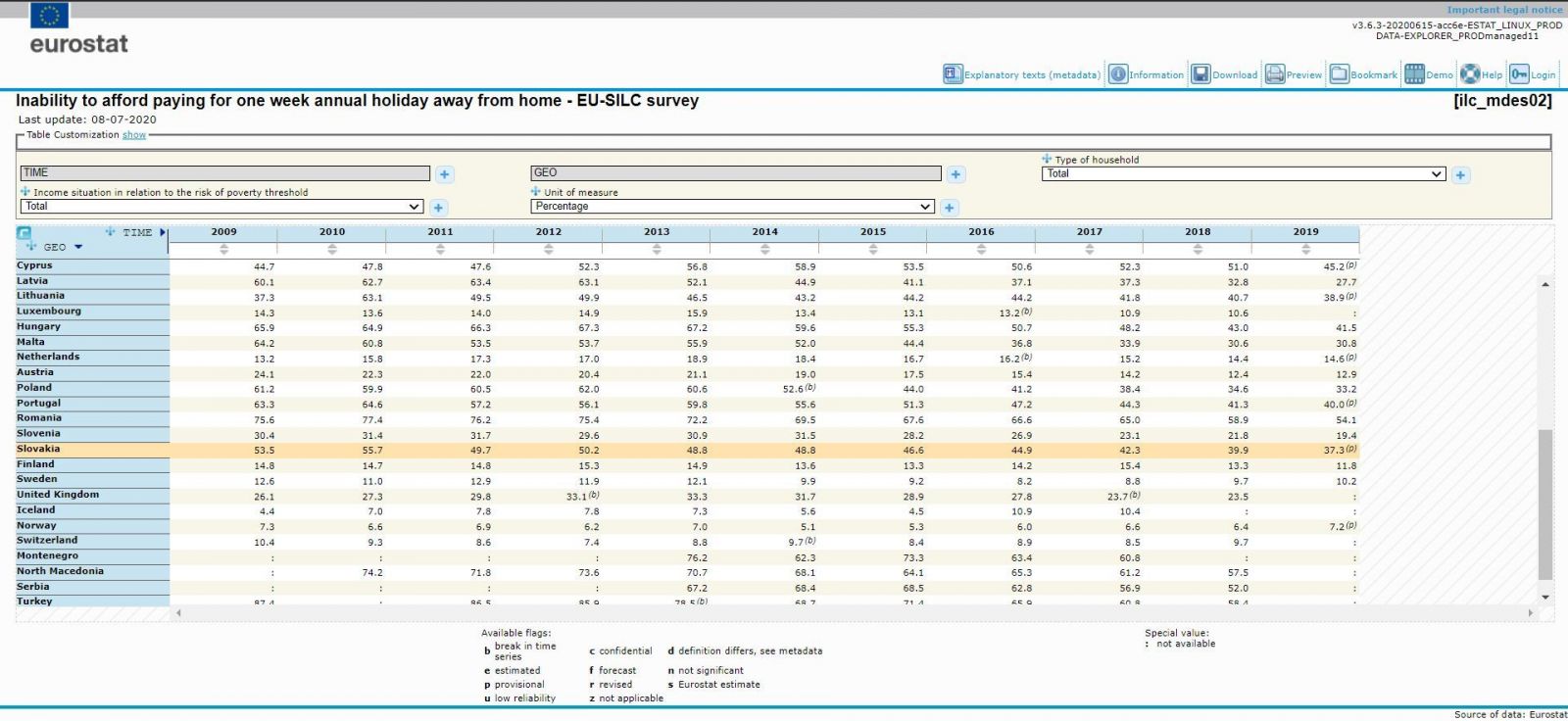Open Income situation Total dropdown

pos(221,207)
